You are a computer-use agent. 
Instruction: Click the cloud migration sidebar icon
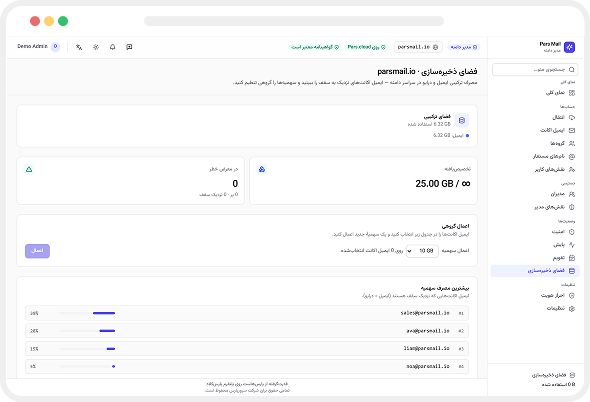click(x=572, y=118)
